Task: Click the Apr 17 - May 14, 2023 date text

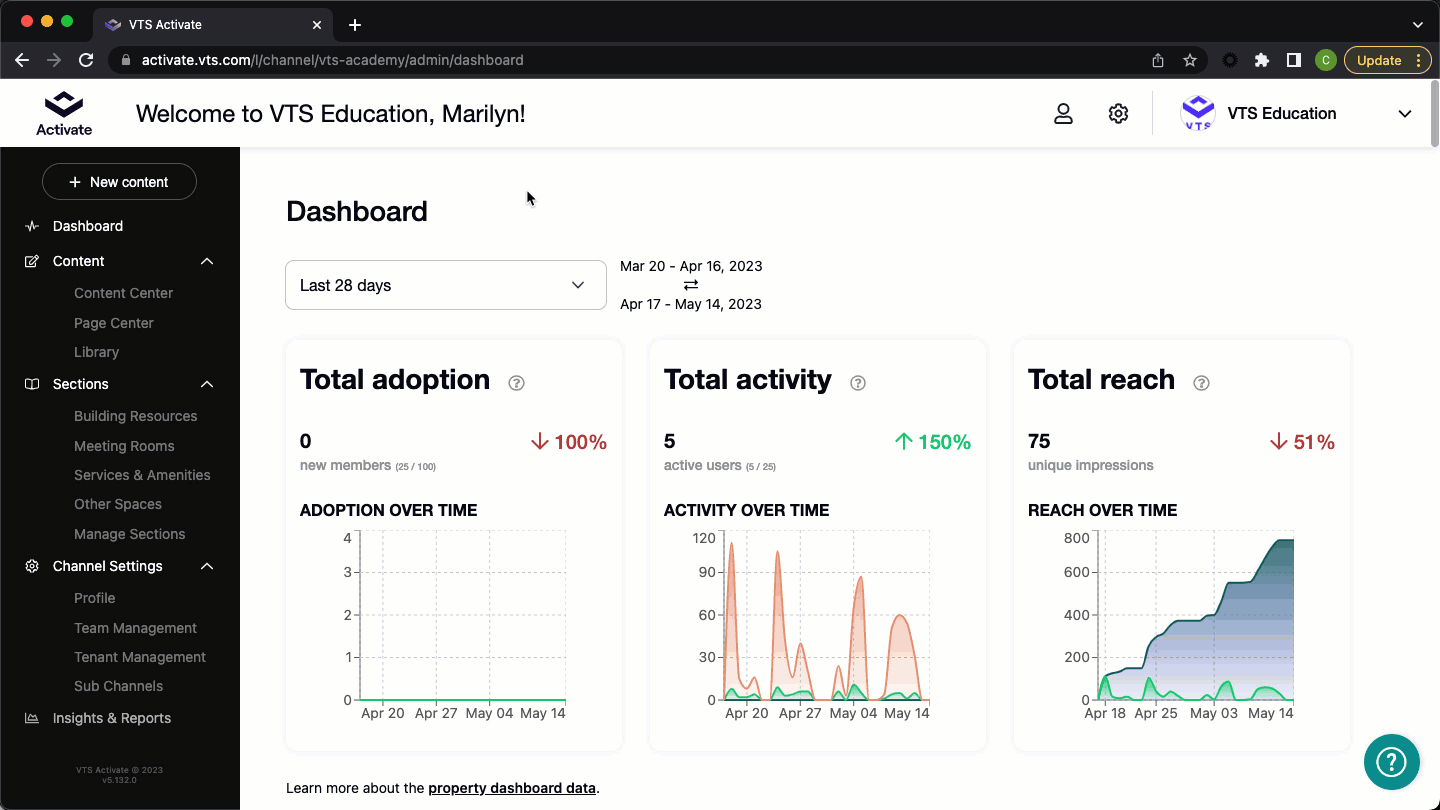Action: tap(691, 304)
